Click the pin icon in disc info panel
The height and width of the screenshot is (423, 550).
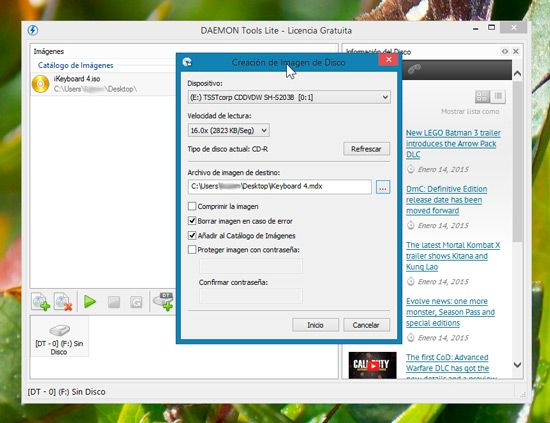click(505, 52)
